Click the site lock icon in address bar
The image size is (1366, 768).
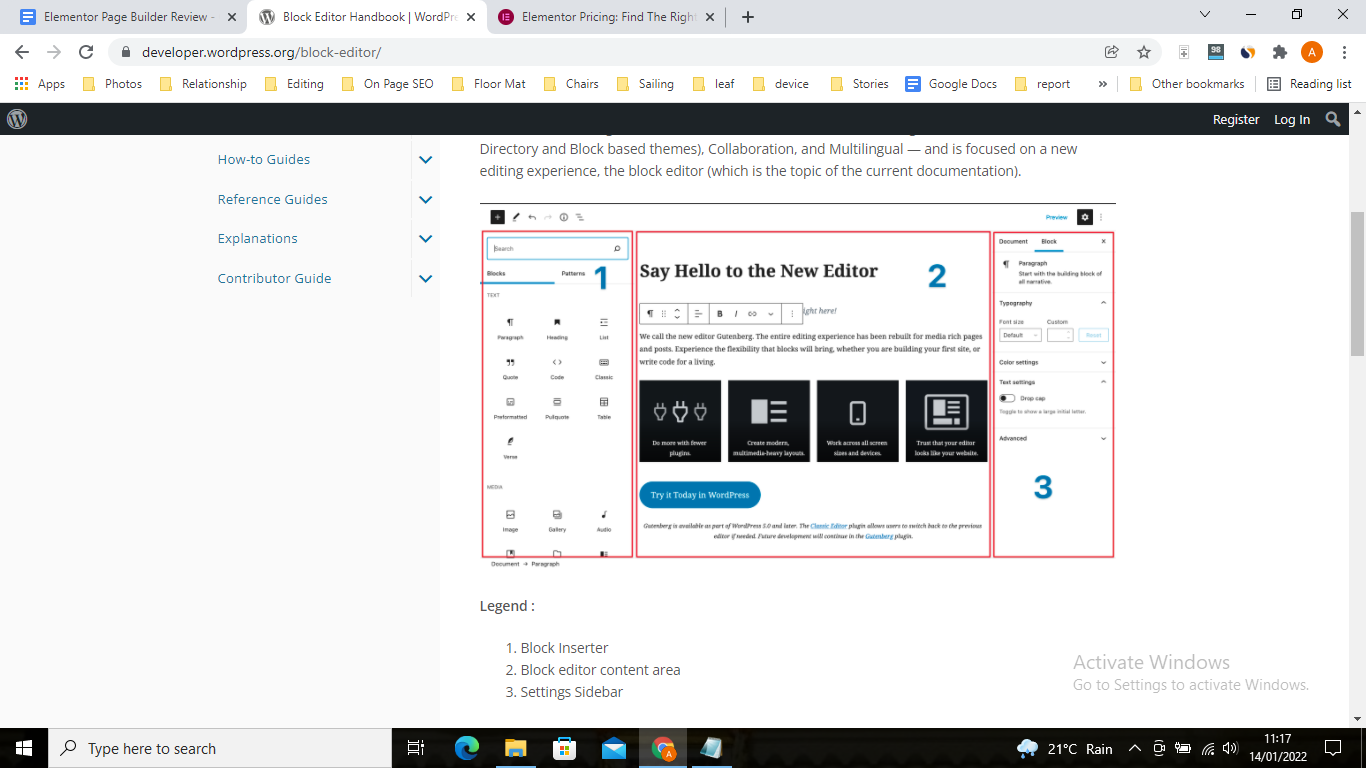[126, 52]
